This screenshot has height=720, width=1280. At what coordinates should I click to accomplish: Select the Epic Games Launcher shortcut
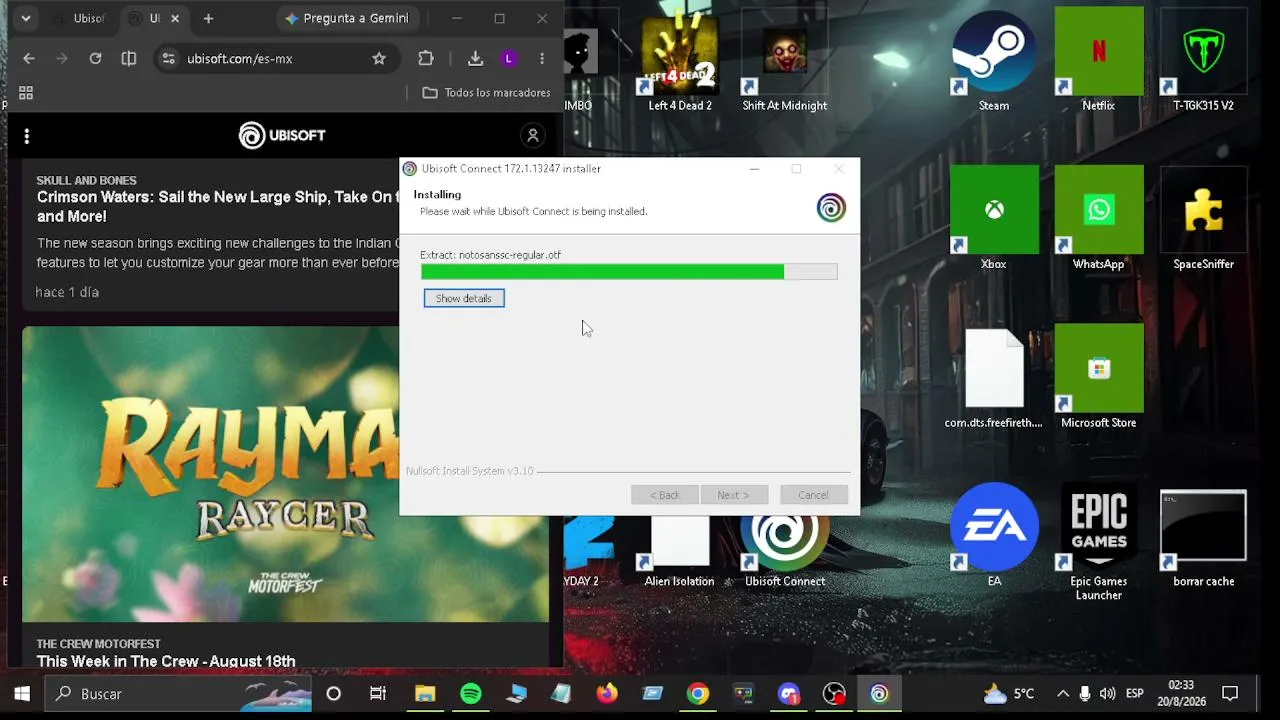point(1098,543)
